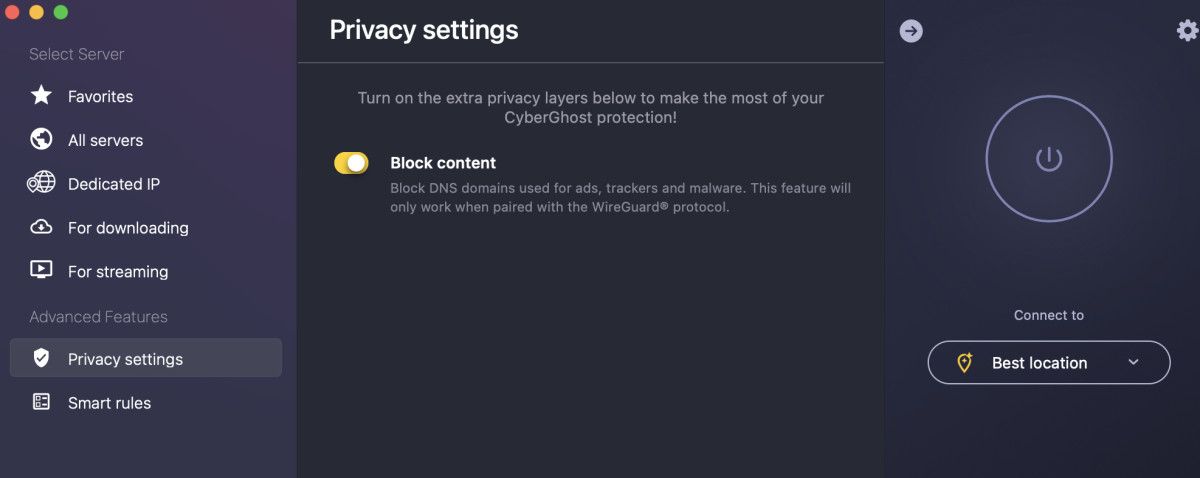The width and height of the screenshot is (1200, 478).
Task: Click the Favorites star icon
Action: pyautogui.click(x=41, y=96)
